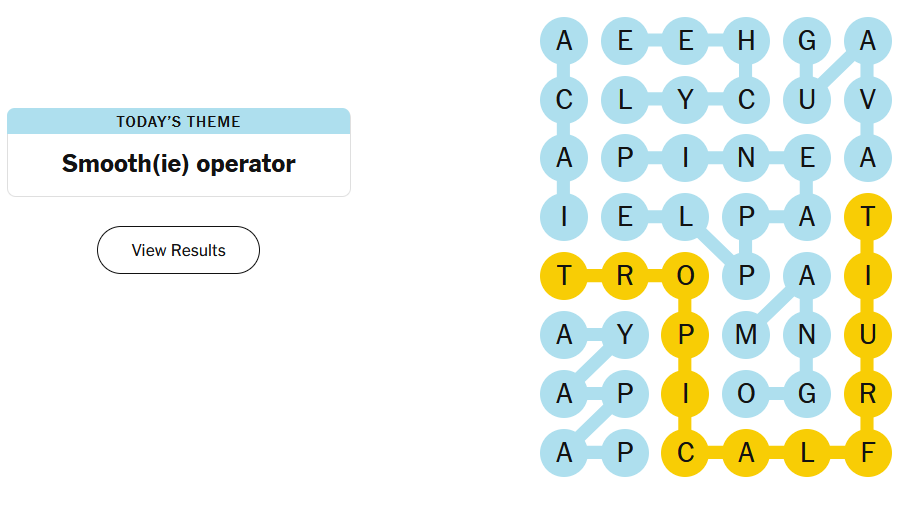Select the G tile in the top row
899x506 pixels.
click(x=807, y=41)
